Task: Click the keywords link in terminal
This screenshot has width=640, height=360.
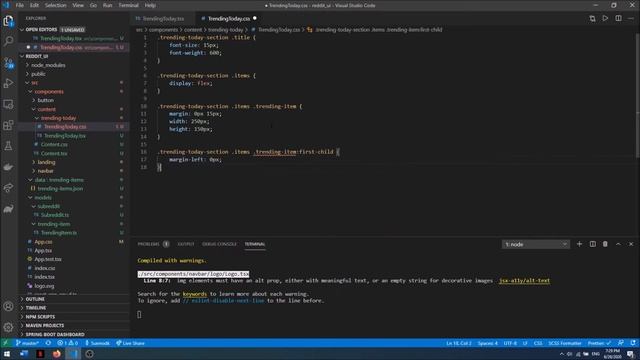Action: [x=195, y=294]
